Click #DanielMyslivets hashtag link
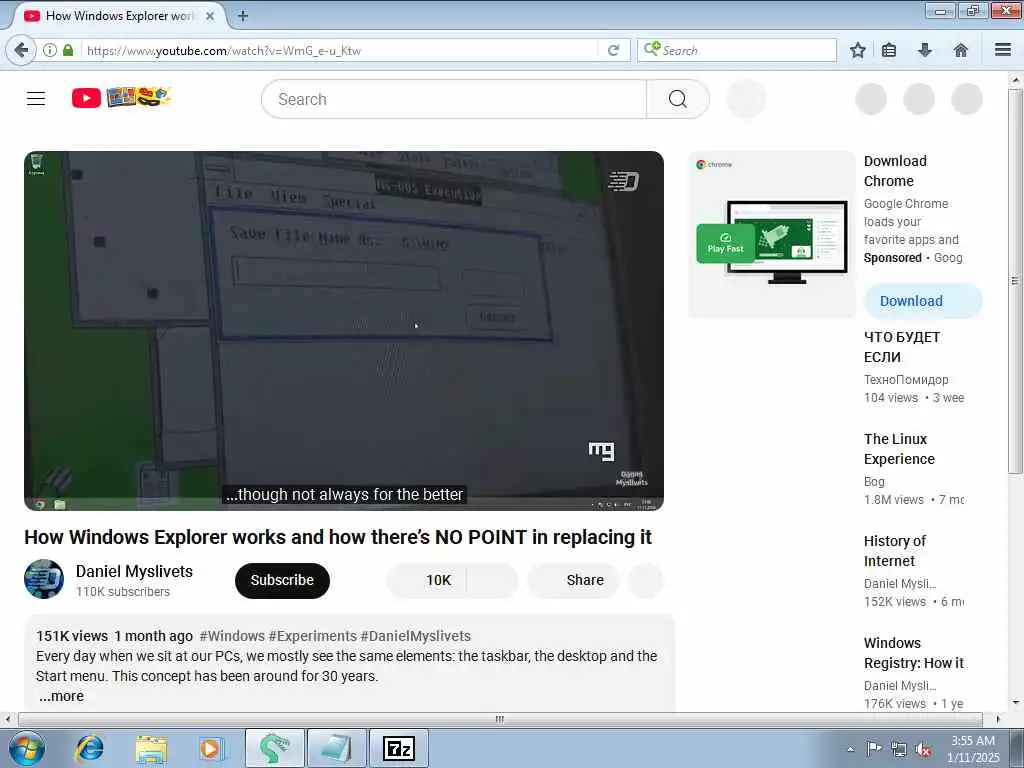This screenshot has width=1024, height=768. click(415, 636)
